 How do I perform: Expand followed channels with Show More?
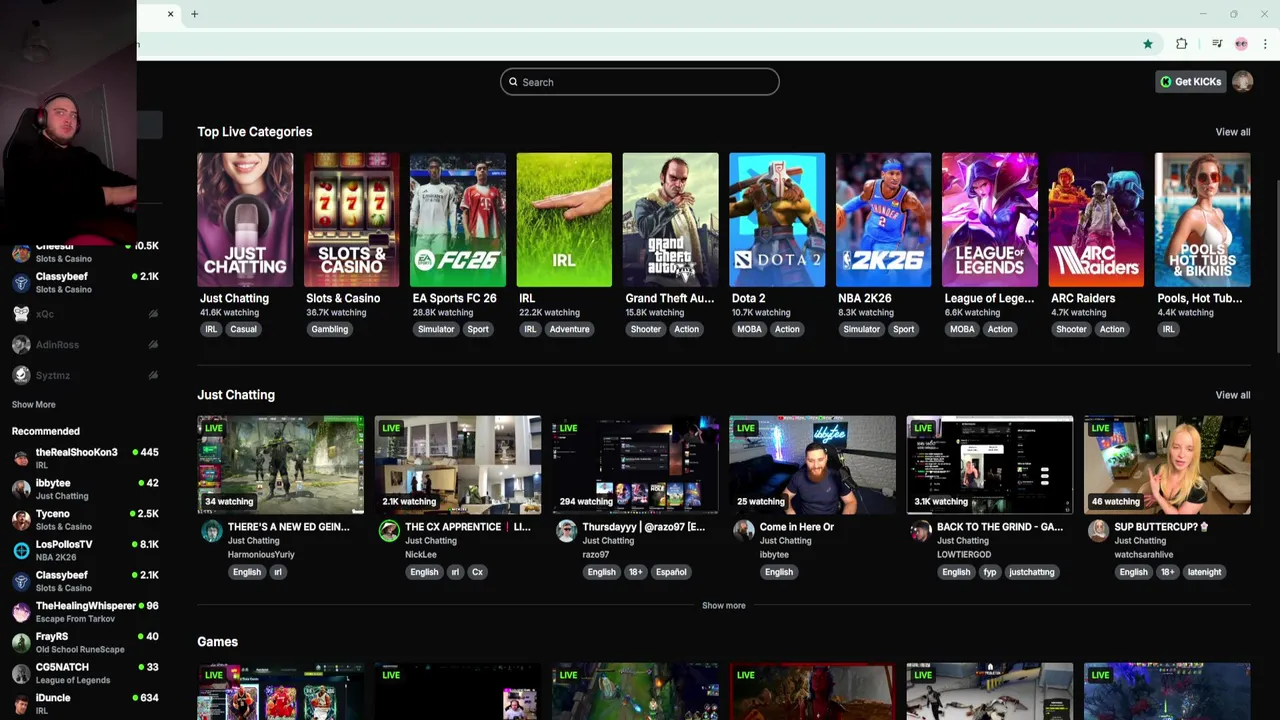(34, 405)
